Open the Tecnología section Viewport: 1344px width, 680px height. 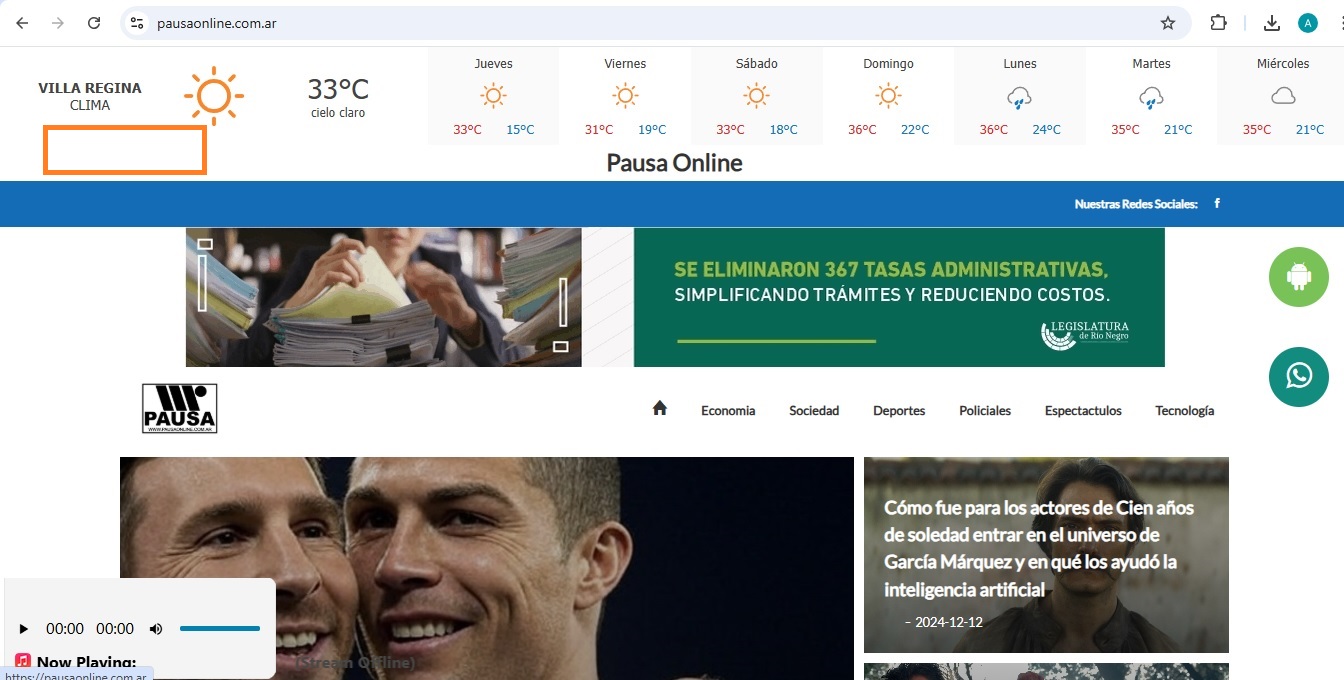pos(1184,411)
